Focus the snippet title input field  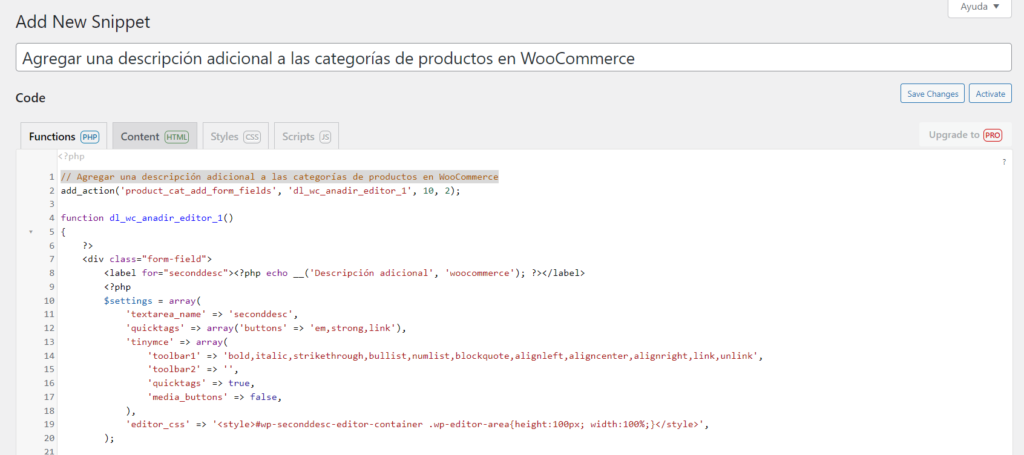(x=512, y=58)
